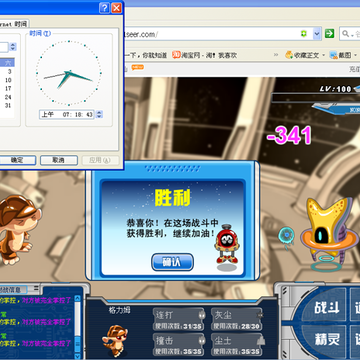Open the address bar dropdown arrow
The image size is (360, 360).
pyautogui.click(x=317, y=34)
